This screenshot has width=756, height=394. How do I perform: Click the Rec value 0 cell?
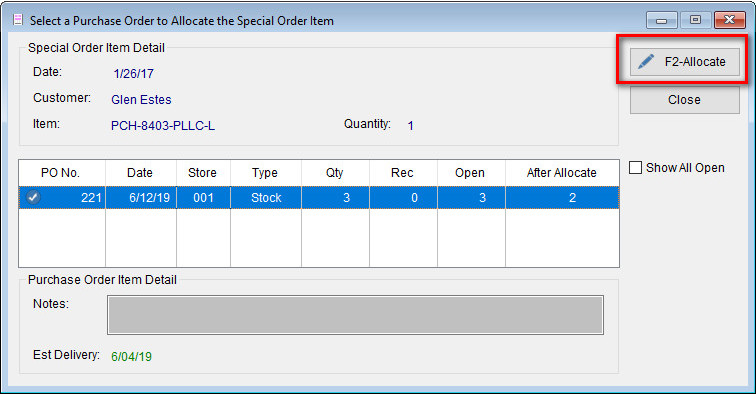[x=403, y=198]
